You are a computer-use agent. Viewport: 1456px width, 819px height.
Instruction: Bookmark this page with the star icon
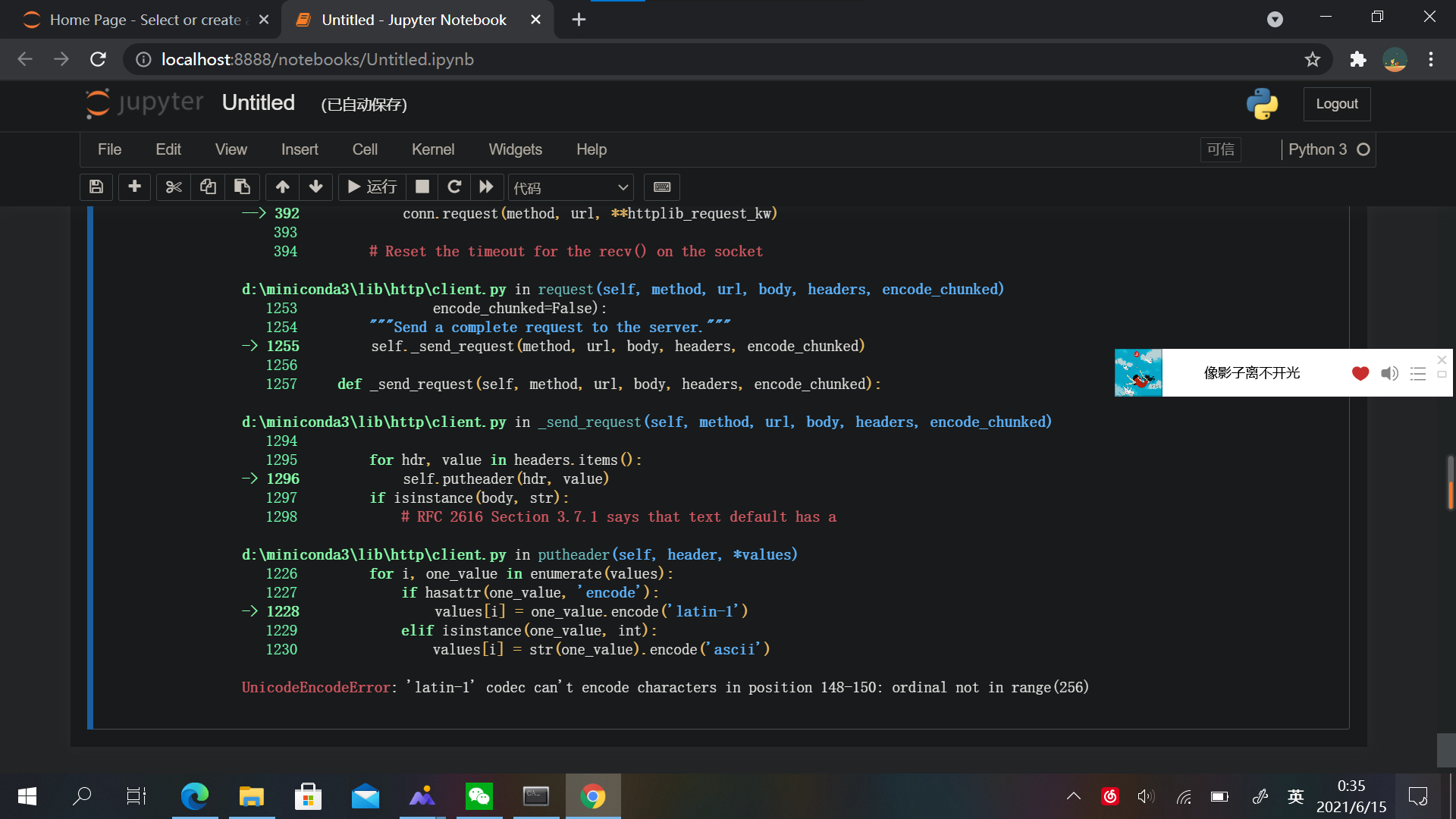pos(1313,59)
